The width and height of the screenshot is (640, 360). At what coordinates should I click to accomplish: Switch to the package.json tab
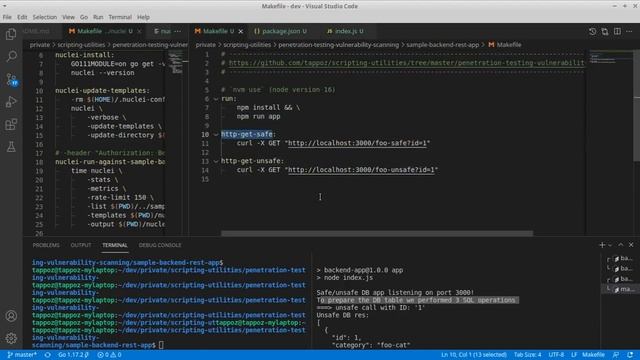tap(280, 31)
